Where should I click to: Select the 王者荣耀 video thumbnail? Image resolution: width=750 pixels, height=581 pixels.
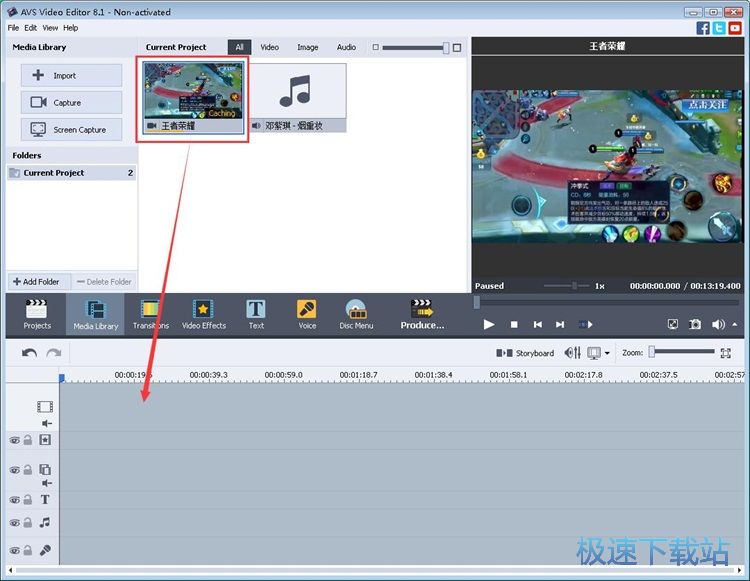(193, 98)
